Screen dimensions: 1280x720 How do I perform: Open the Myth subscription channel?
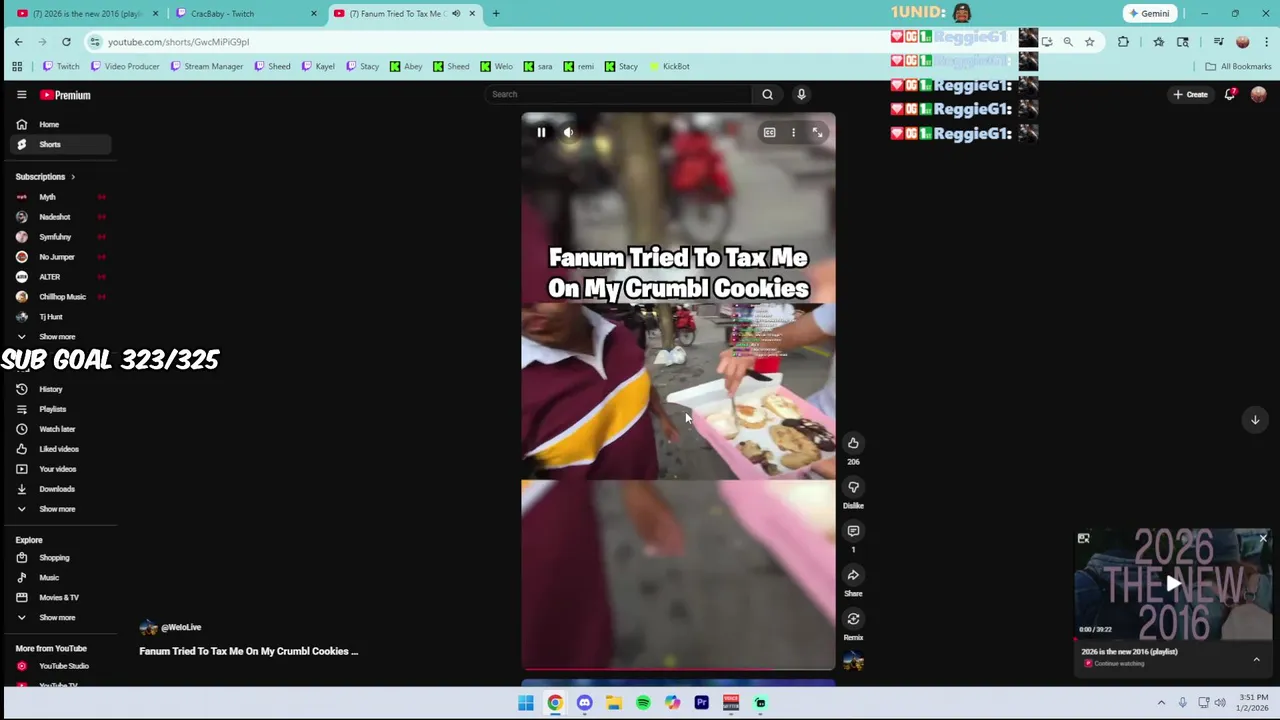pos(60,197)
